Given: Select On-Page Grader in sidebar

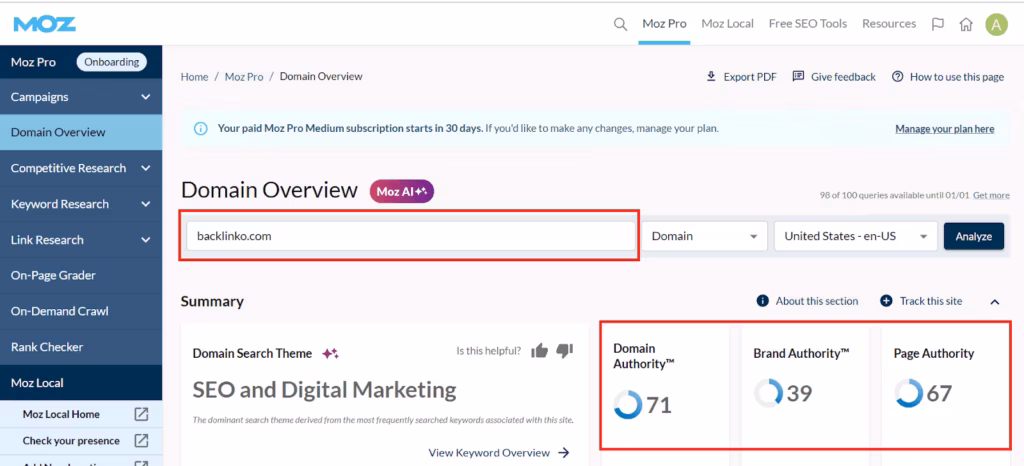Looking at the screenshot, I should (x=53, y=275).
